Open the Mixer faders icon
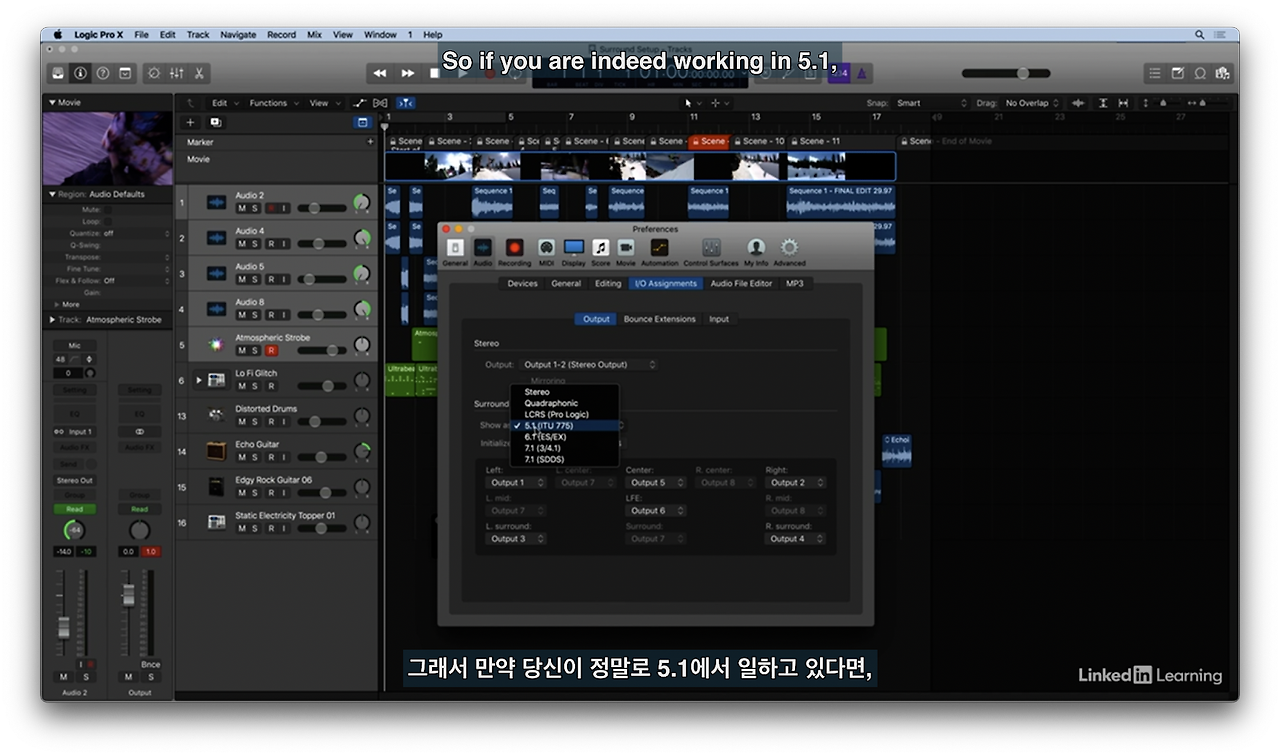The image size is (1280, 756). [177, 73]
